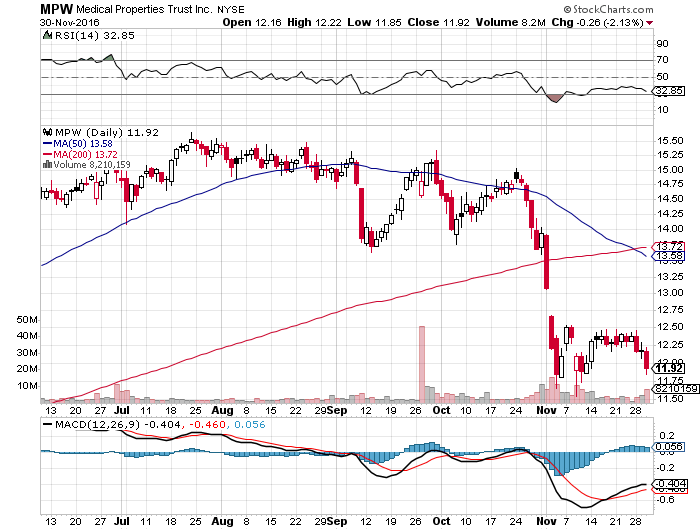Click the 13.58 blue price tag on axis

(668, 256)
